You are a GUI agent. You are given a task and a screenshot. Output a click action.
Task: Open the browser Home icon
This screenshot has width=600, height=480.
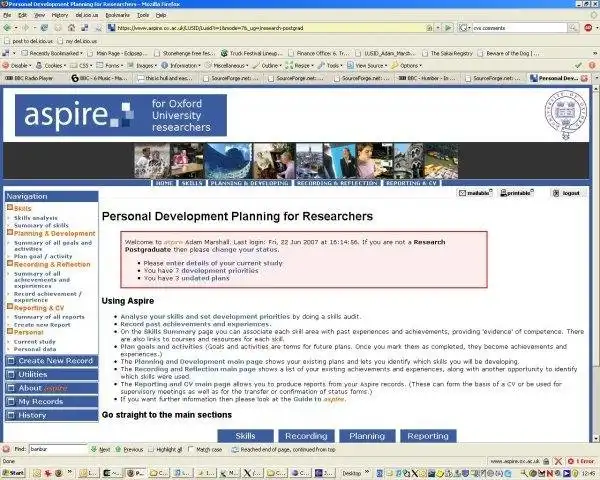click(71, 28)
